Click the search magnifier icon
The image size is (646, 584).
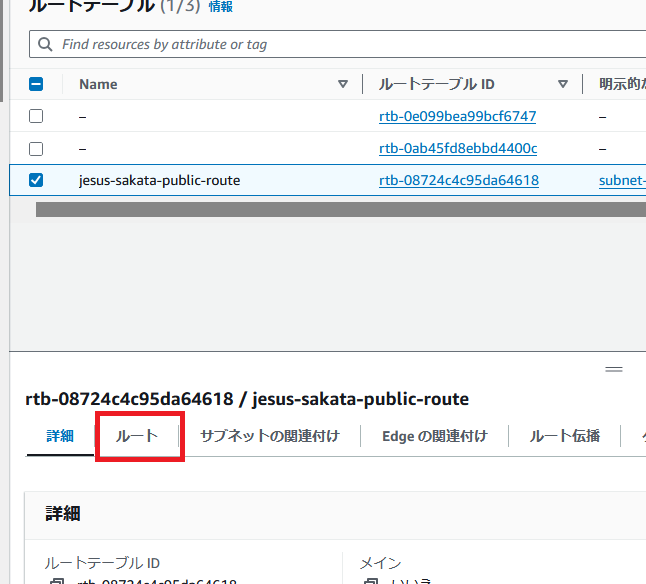click(45, 44)
